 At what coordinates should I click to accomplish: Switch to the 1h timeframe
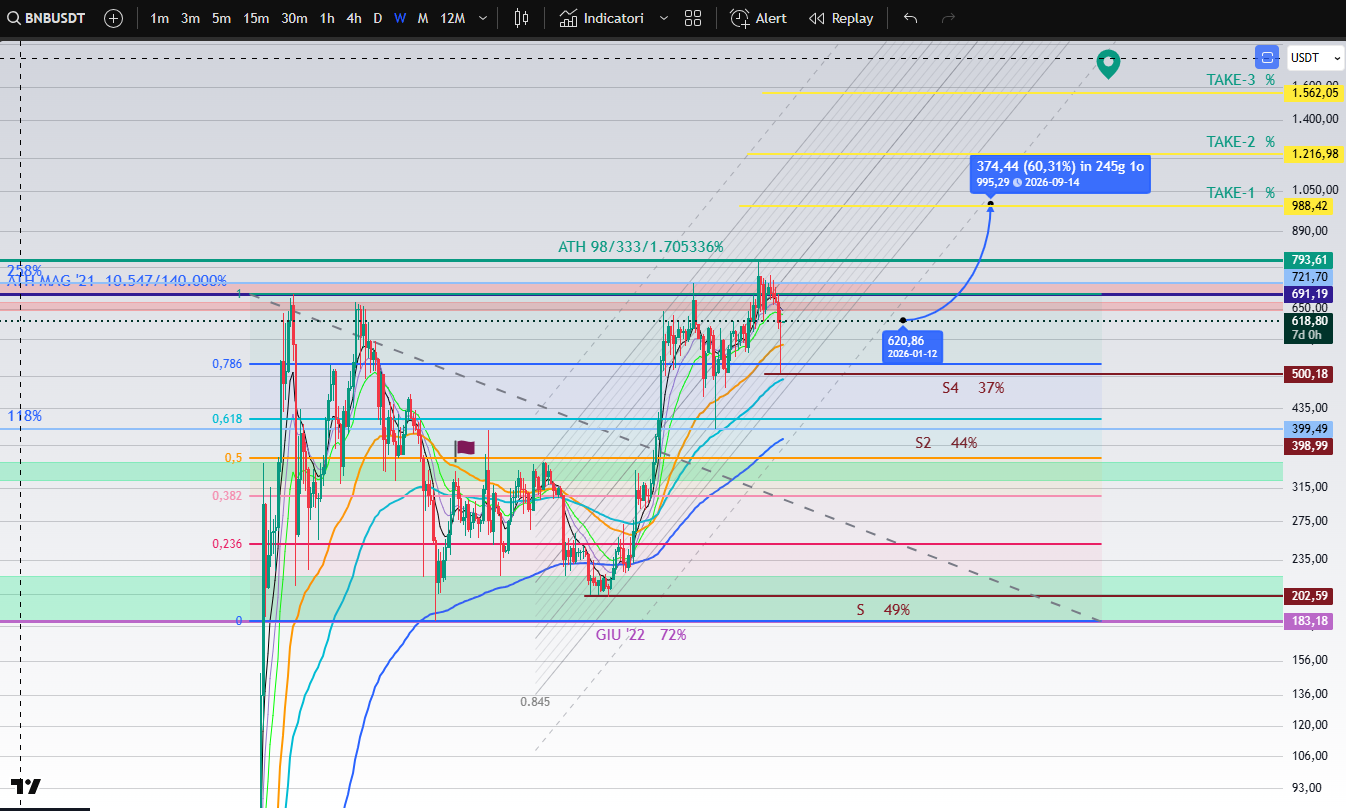click(327, 18)
